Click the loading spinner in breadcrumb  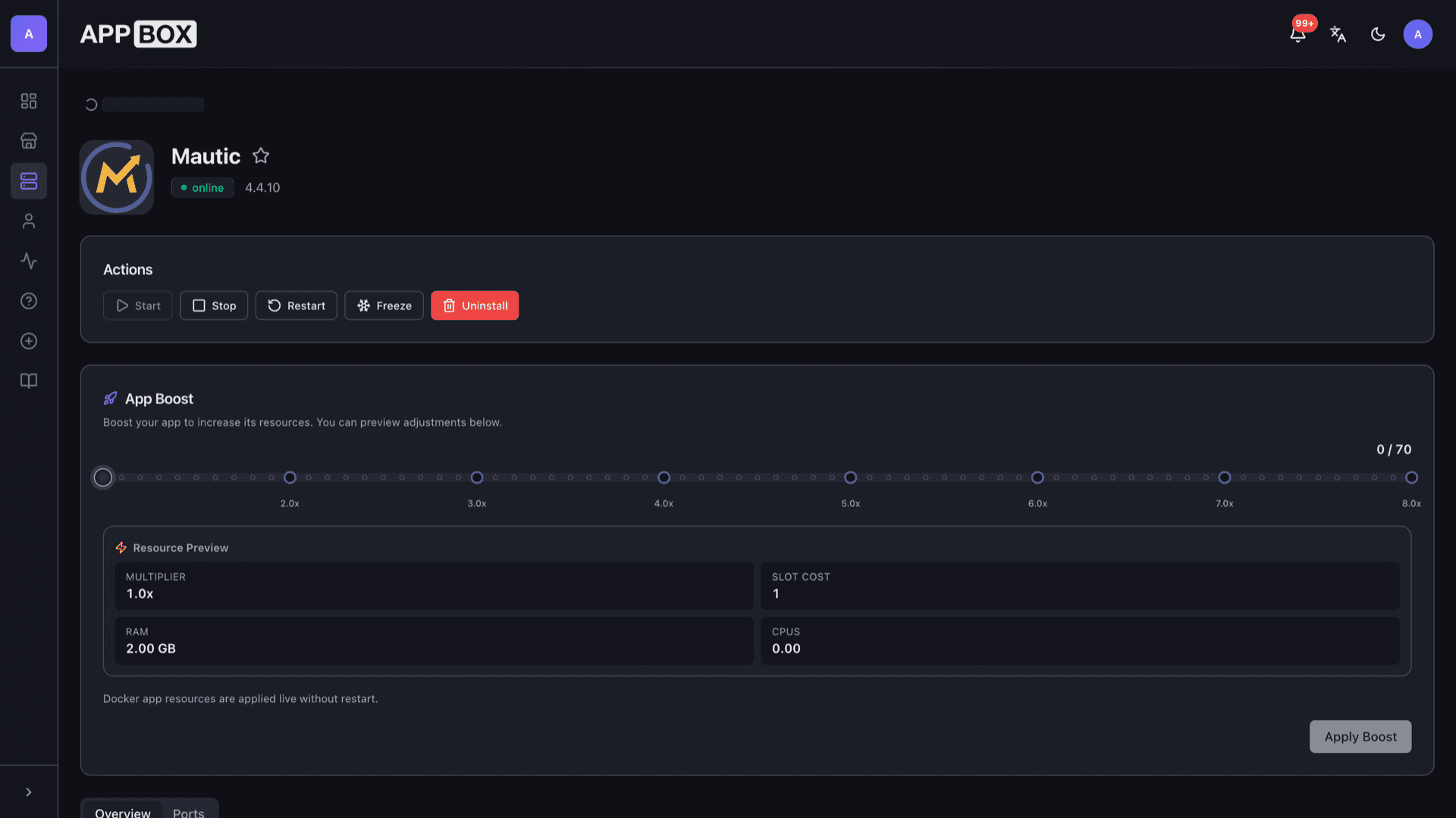(x=91, y=105)
